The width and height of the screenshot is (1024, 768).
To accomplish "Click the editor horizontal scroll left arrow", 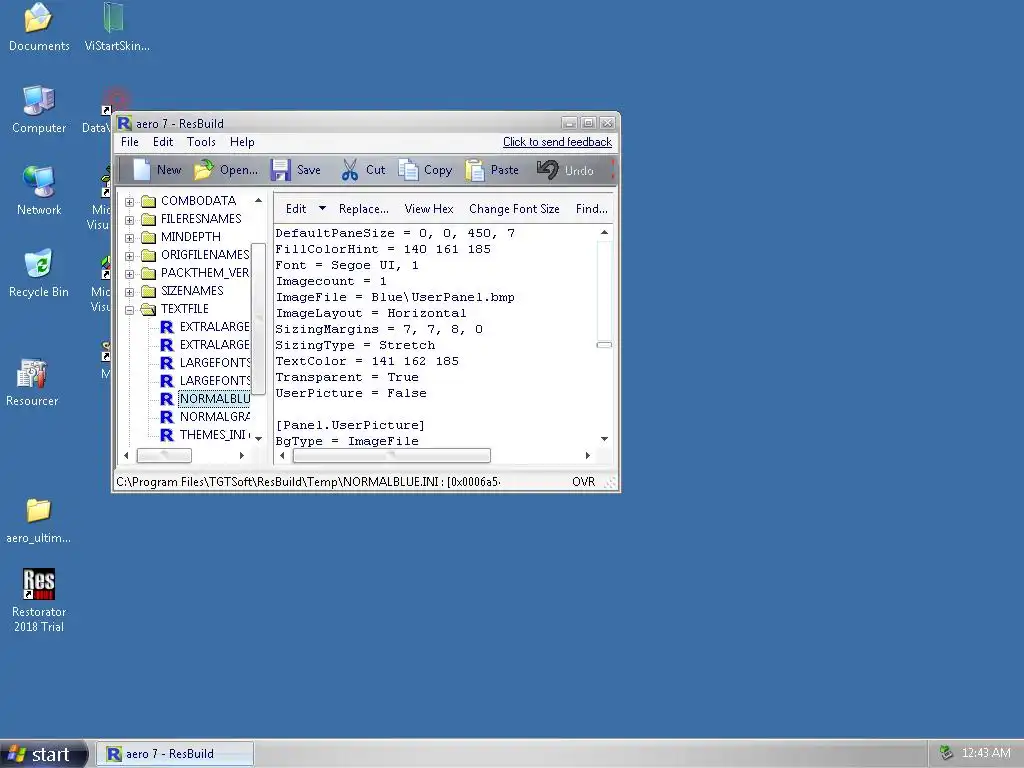I will pos(282,455).
